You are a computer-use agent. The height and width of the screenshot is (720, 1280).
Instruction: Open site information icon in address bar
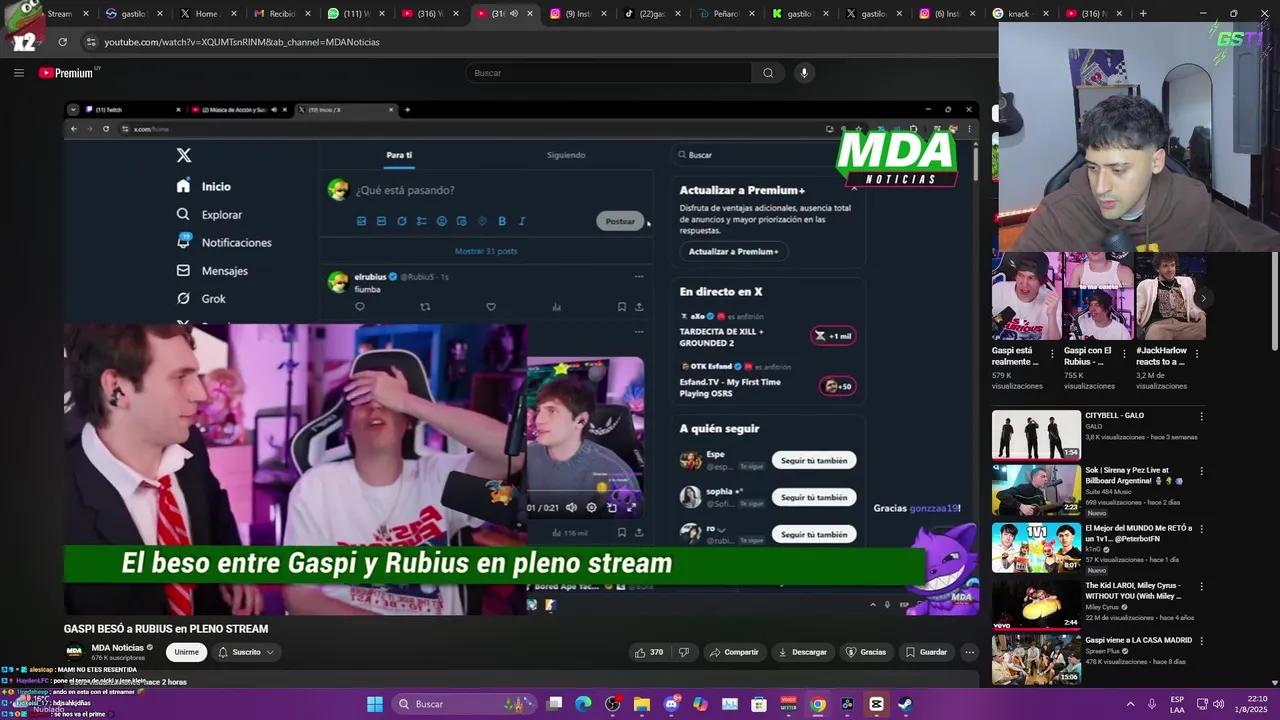(91, 42)
